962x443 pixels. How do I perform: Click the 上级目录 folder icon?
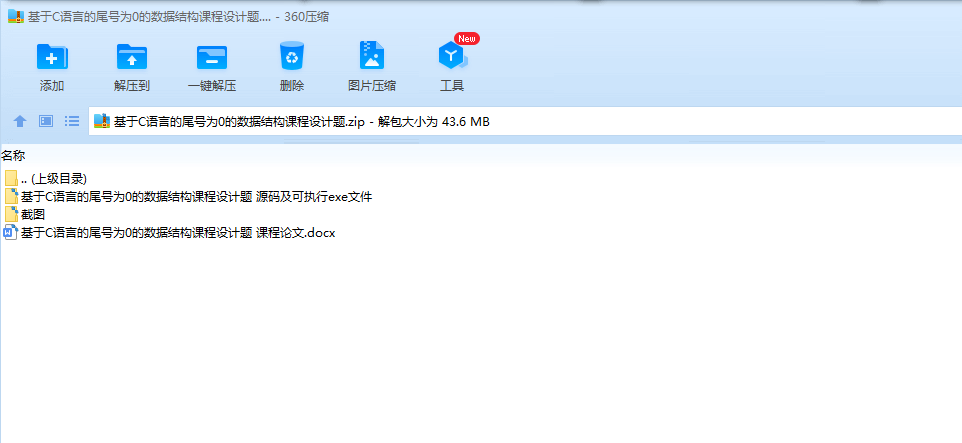(11, 179)
